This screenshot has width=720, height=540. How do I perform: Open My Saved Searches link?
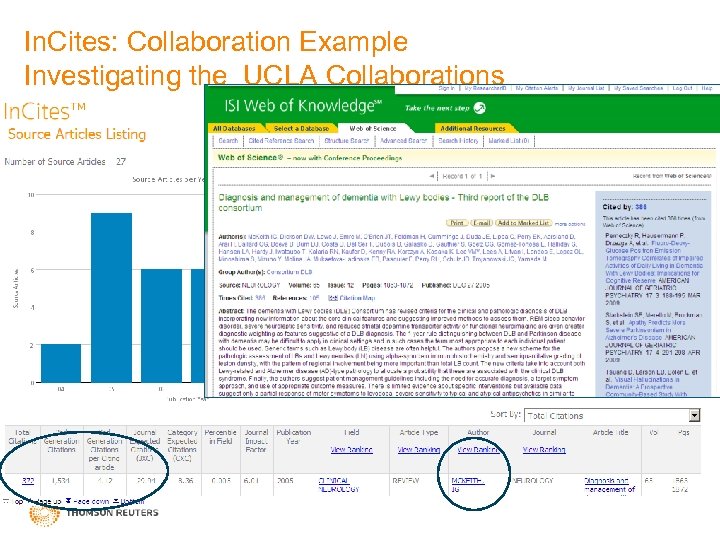point(639,88)
